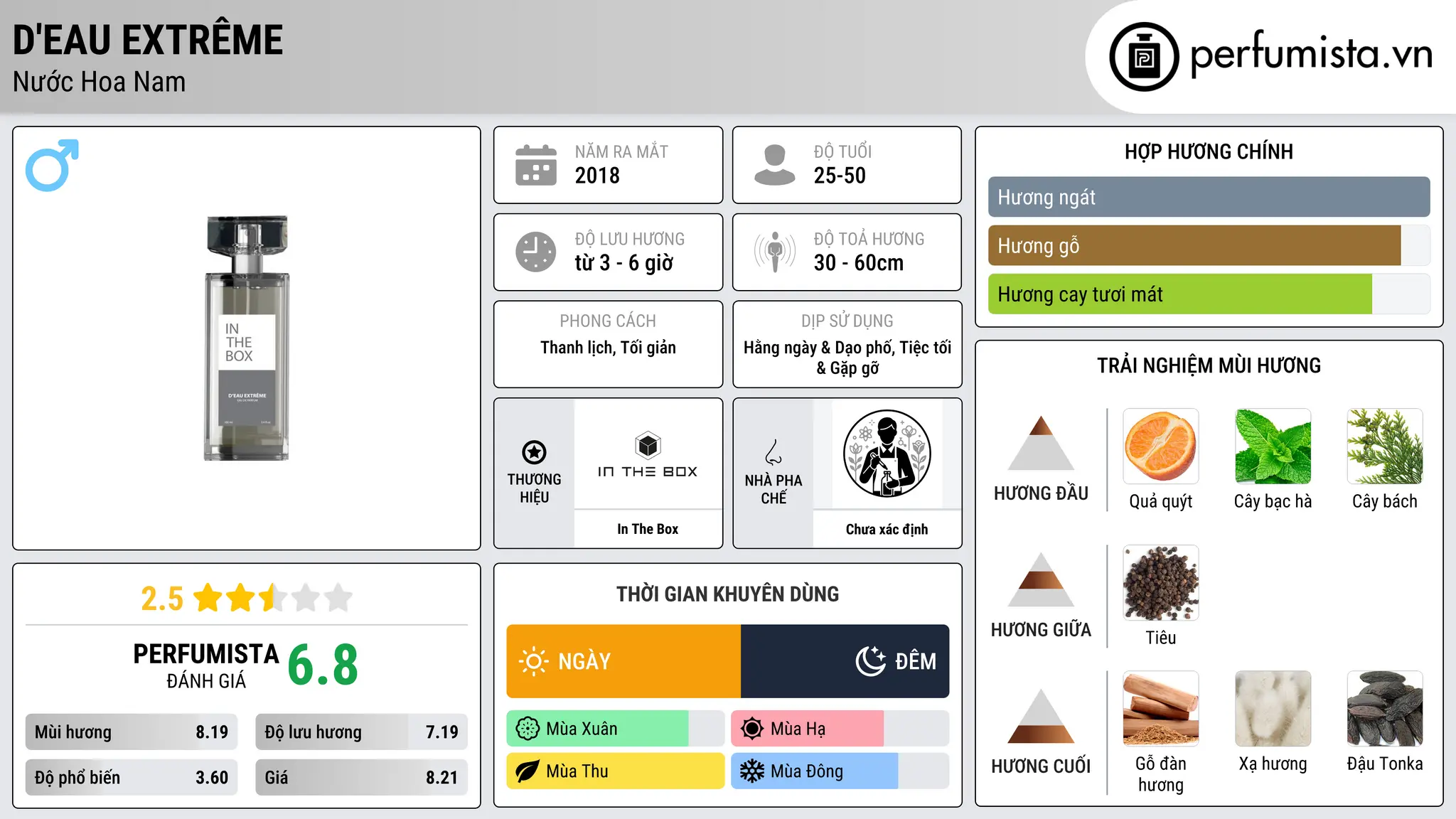Viewport: 1456px width, 819px height.
Task: Click the sillage icon beside Độ toả hương
Action: [774, 252]
